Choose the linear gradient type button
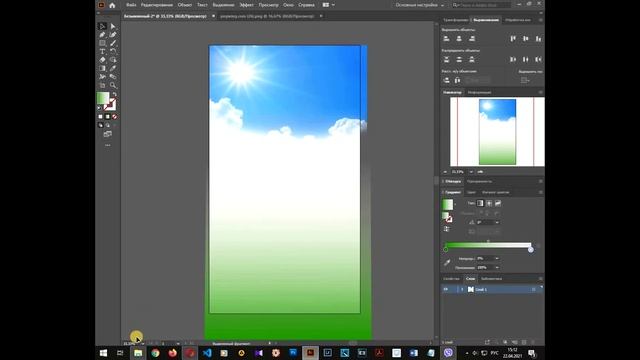Image resolution: width=640 pixels, height=360 pixels. point(480,203)
